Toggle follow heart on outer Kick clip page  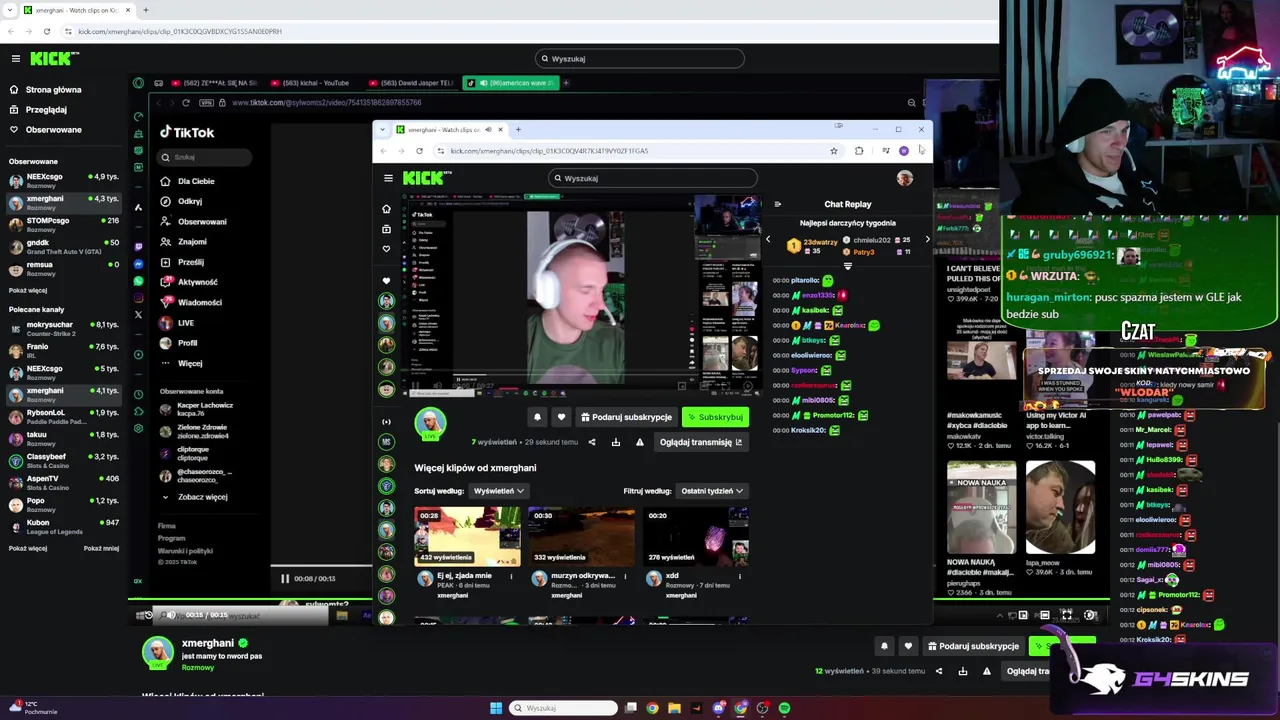(908, 646)
